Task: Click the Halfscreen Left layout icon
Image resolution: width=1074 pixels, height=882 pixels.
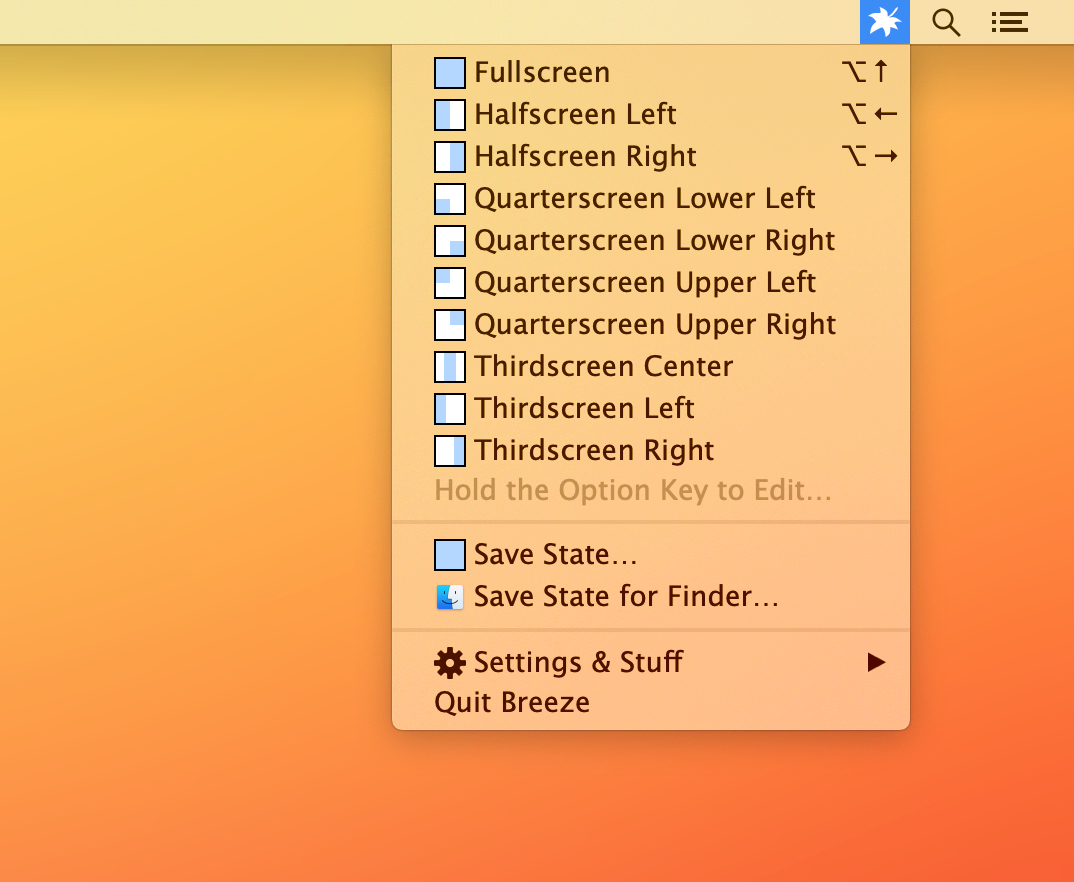Action: (450, 115)
